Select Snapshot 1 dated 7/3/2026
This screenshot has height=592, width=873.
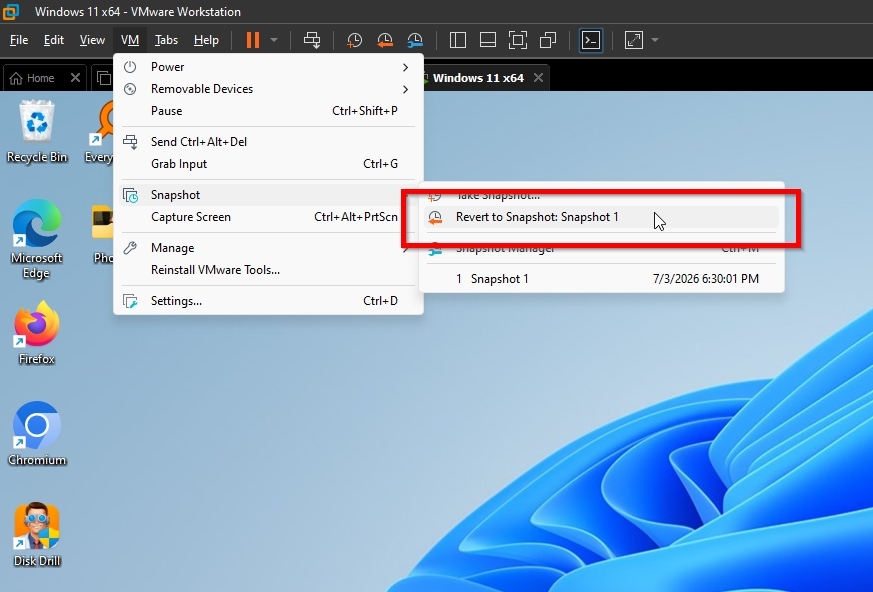pos(601,278)
